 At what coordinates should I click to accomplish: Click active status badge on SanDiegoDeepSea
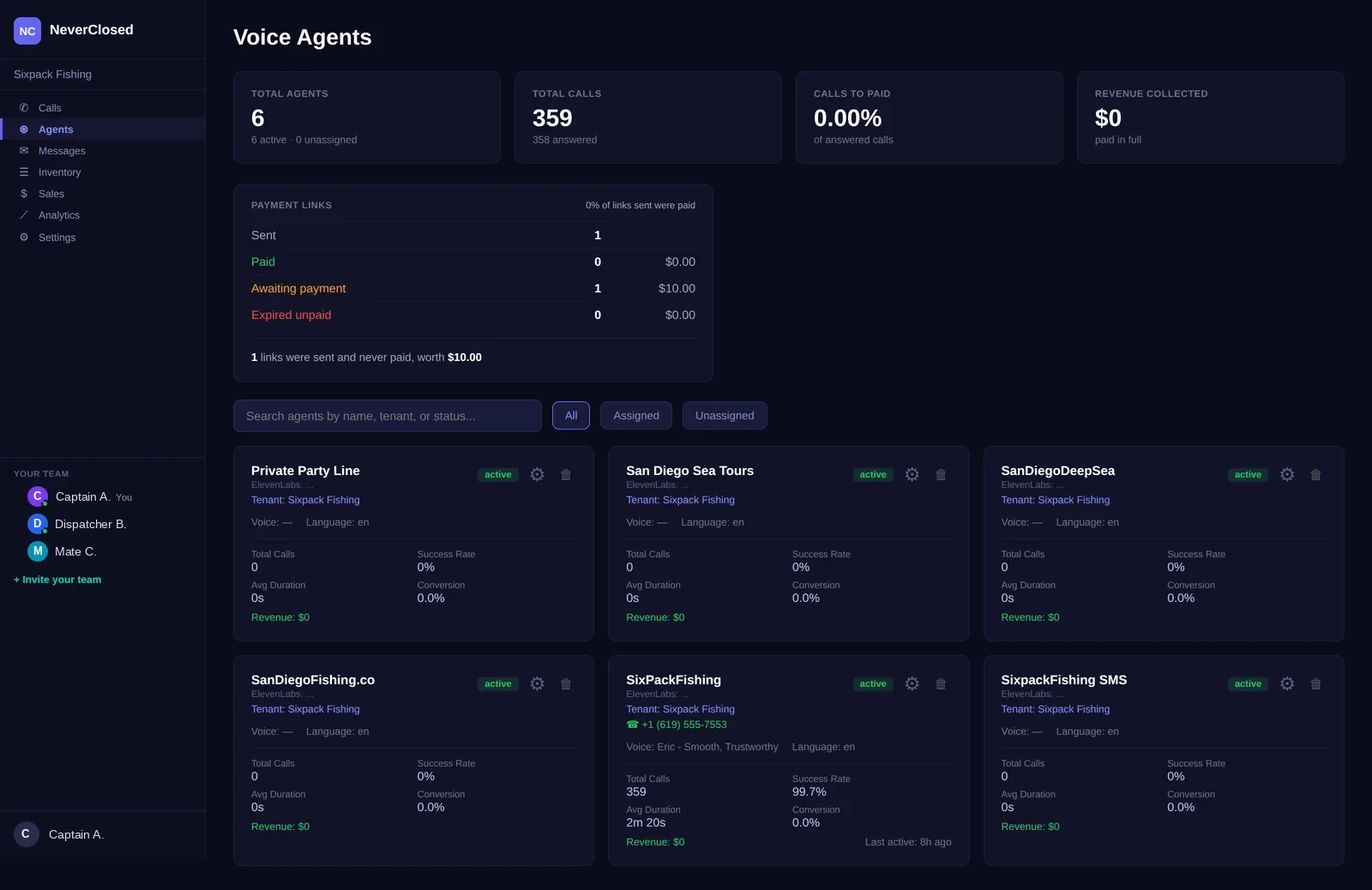click(1248, 474)
